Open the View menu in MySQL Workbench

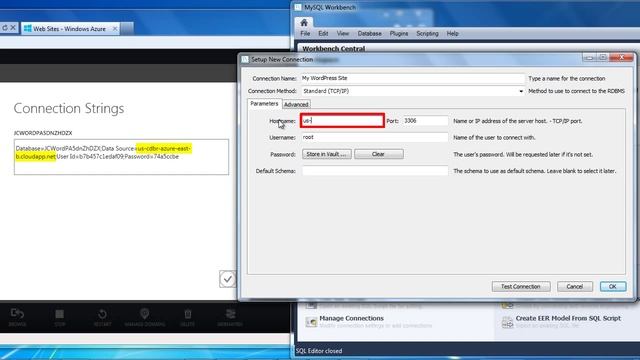tap(342, 33)
